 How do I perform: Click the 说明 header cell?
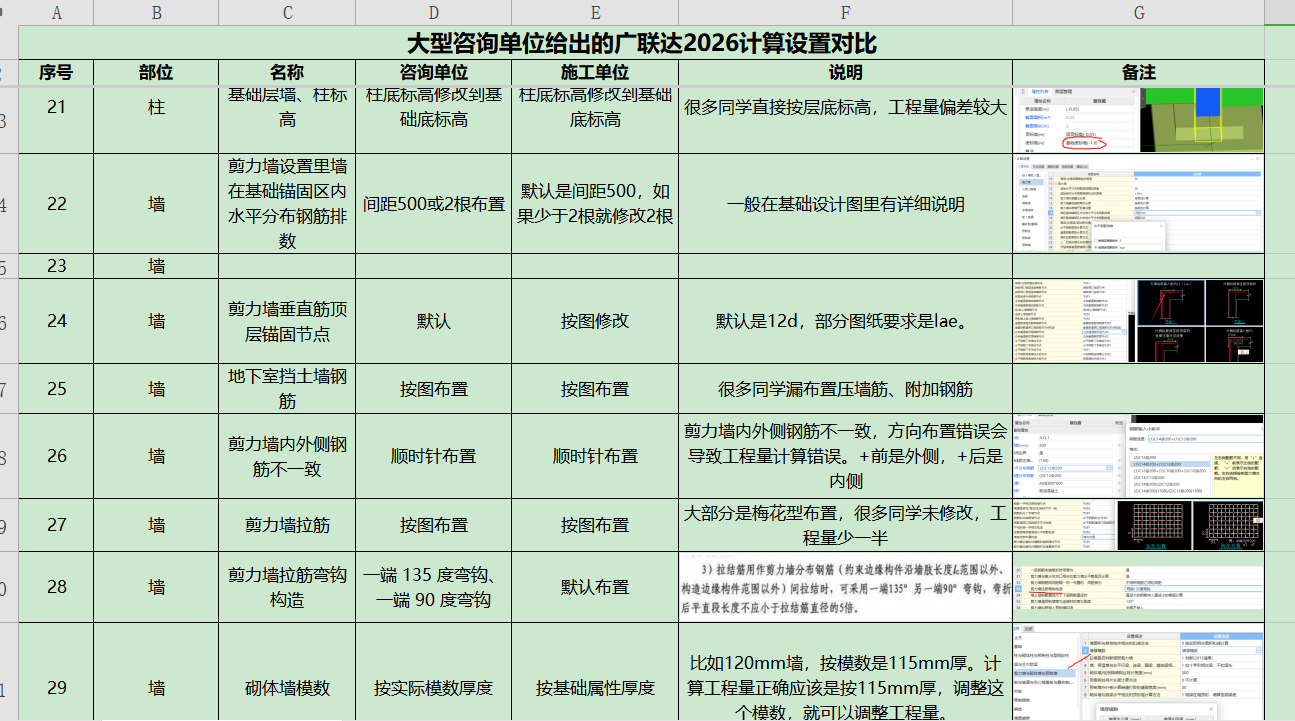tap(845, 73)
